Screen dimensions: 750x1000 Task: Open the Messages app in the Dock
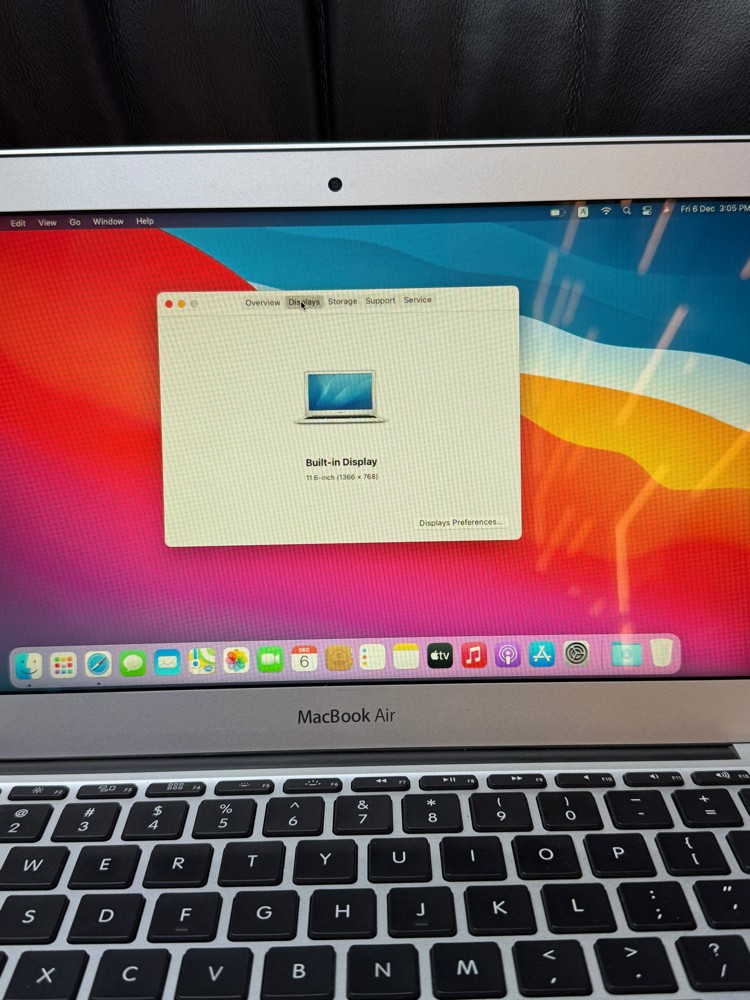tap(133, 664)
